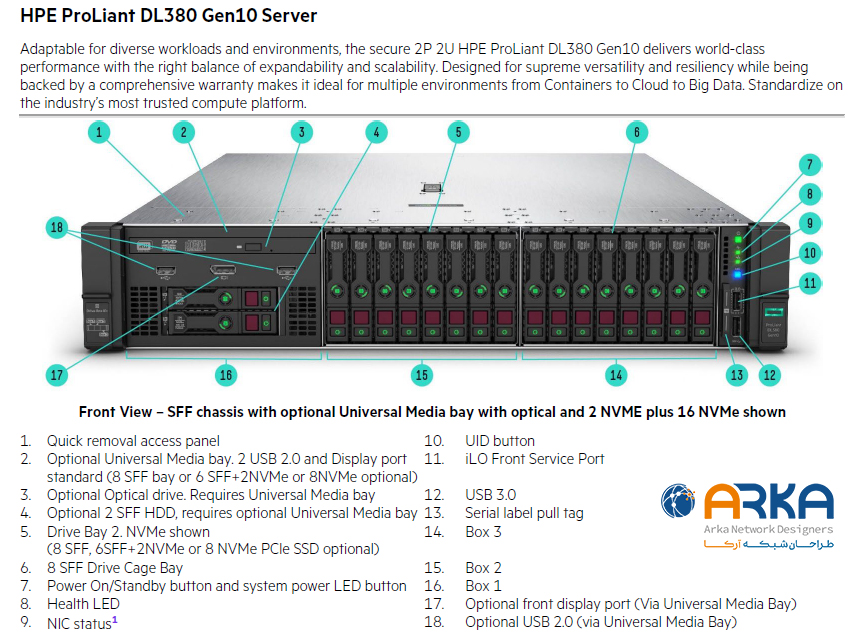Click callout number 7 marker

click(811, 165)
